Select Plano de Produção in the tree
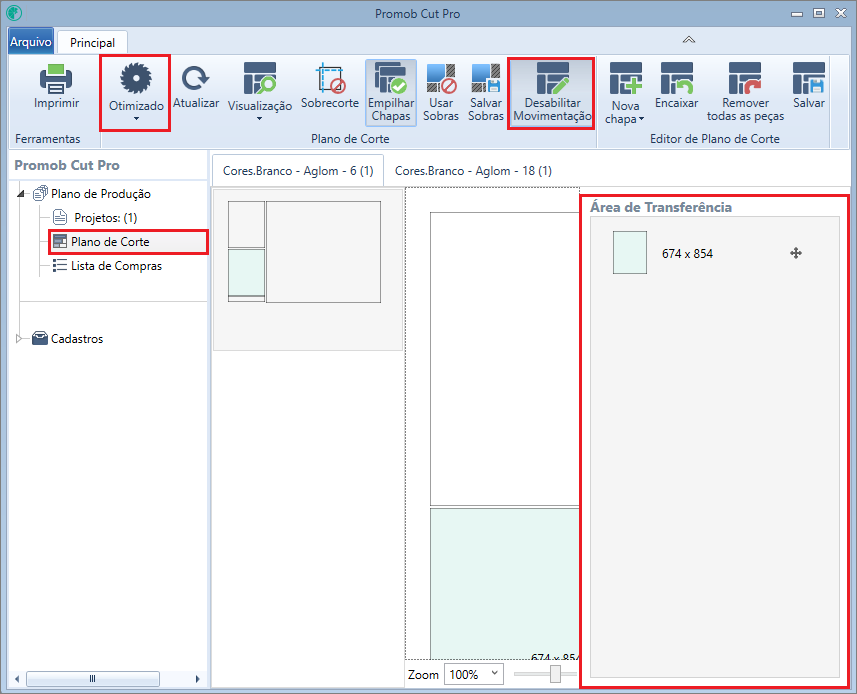Screen dimensions: 857x694 [x=101, y=193]
